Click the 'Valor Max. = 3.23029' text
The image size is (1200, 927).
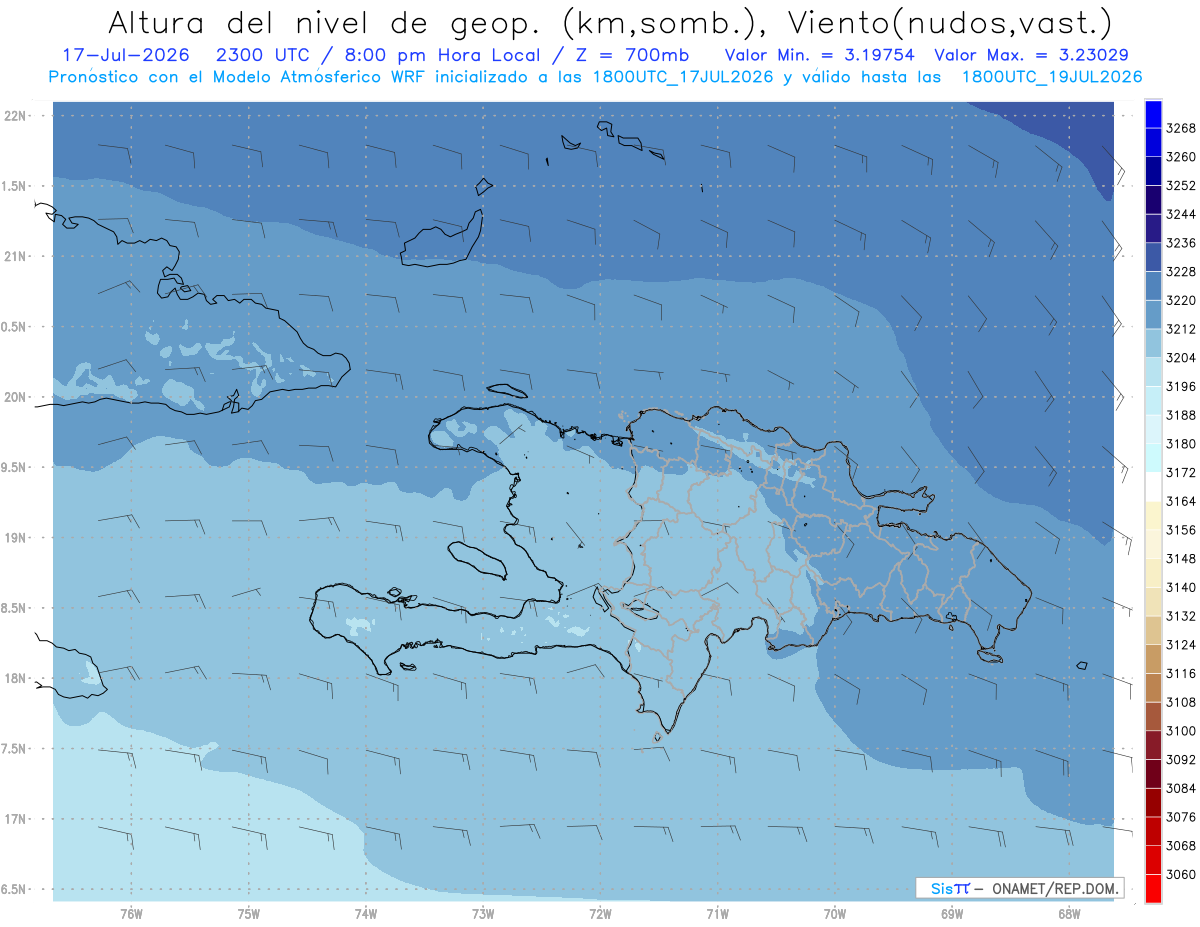(x=1031, y=55)
